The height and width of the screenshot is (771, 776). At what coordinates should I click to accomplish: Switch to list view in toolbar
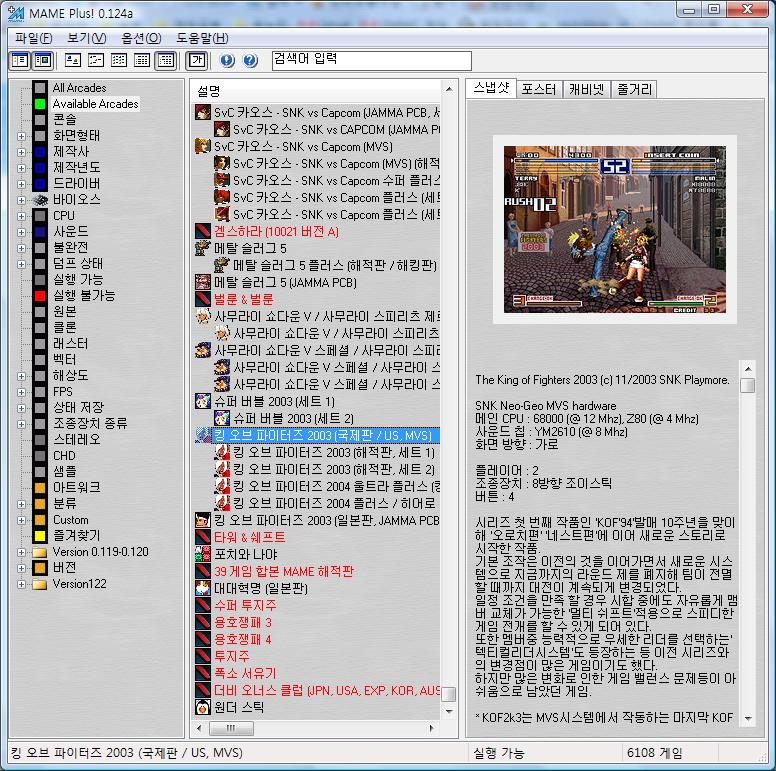pos(119,60)
